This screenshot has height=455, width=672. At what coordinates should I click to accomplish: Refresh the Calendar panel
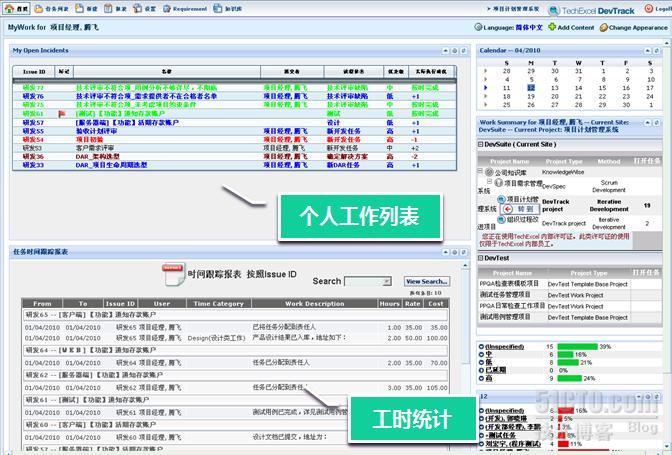[x=657, y=51]
